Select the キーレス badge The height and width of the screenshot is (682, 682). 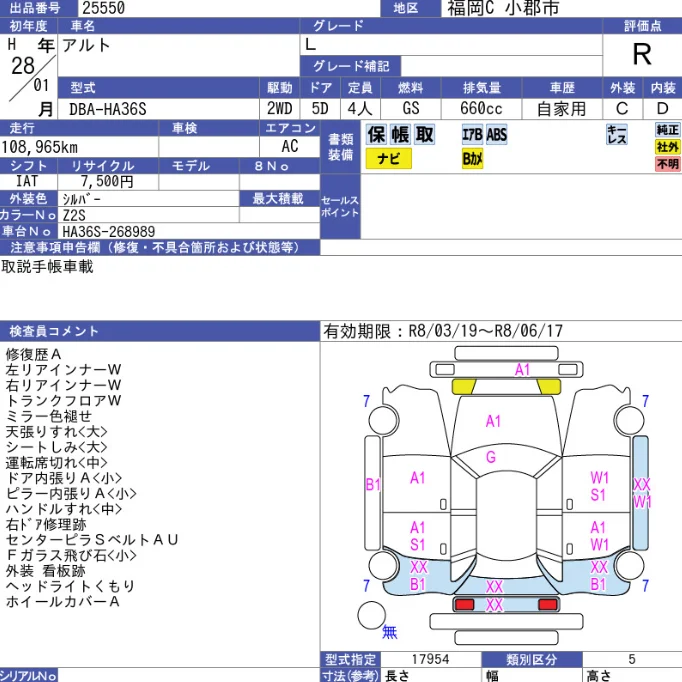(617, 134)
